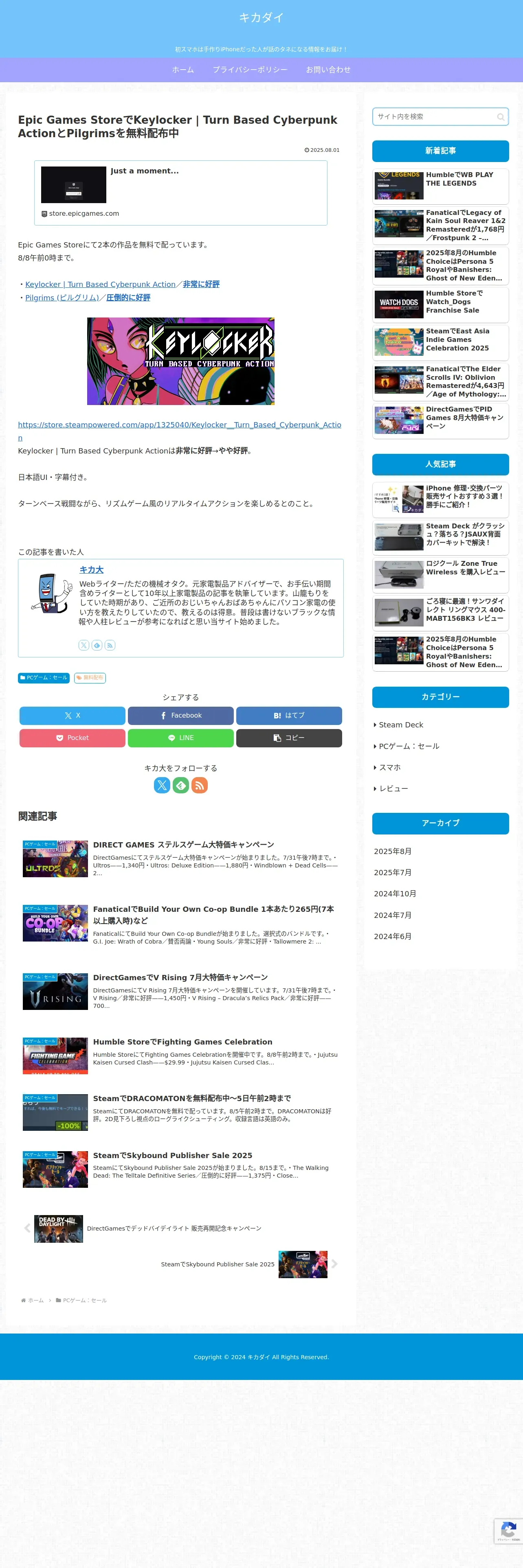523x1568 pixels.
Task: Click the Dead by Daylight previous-post thumbnail
Action: pyautogui.click(x=58, y=1229)
